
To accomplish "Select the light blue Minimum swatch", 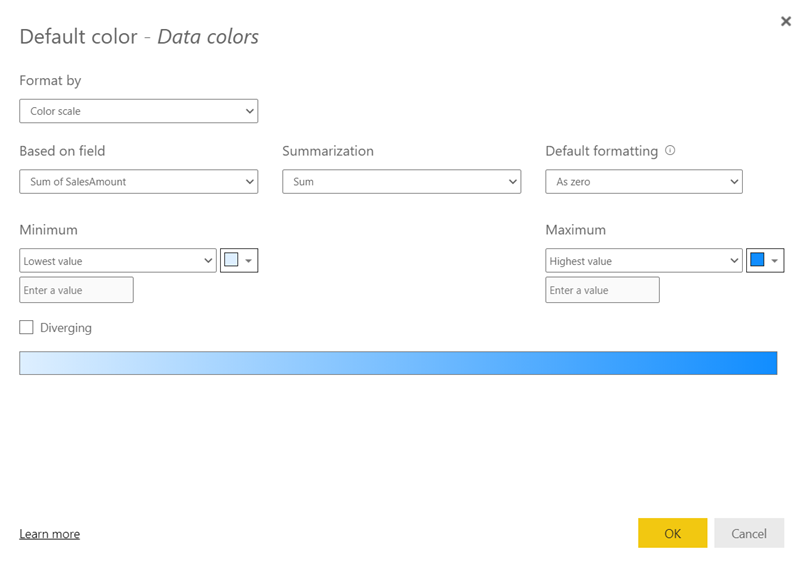I will click(231, 260).
